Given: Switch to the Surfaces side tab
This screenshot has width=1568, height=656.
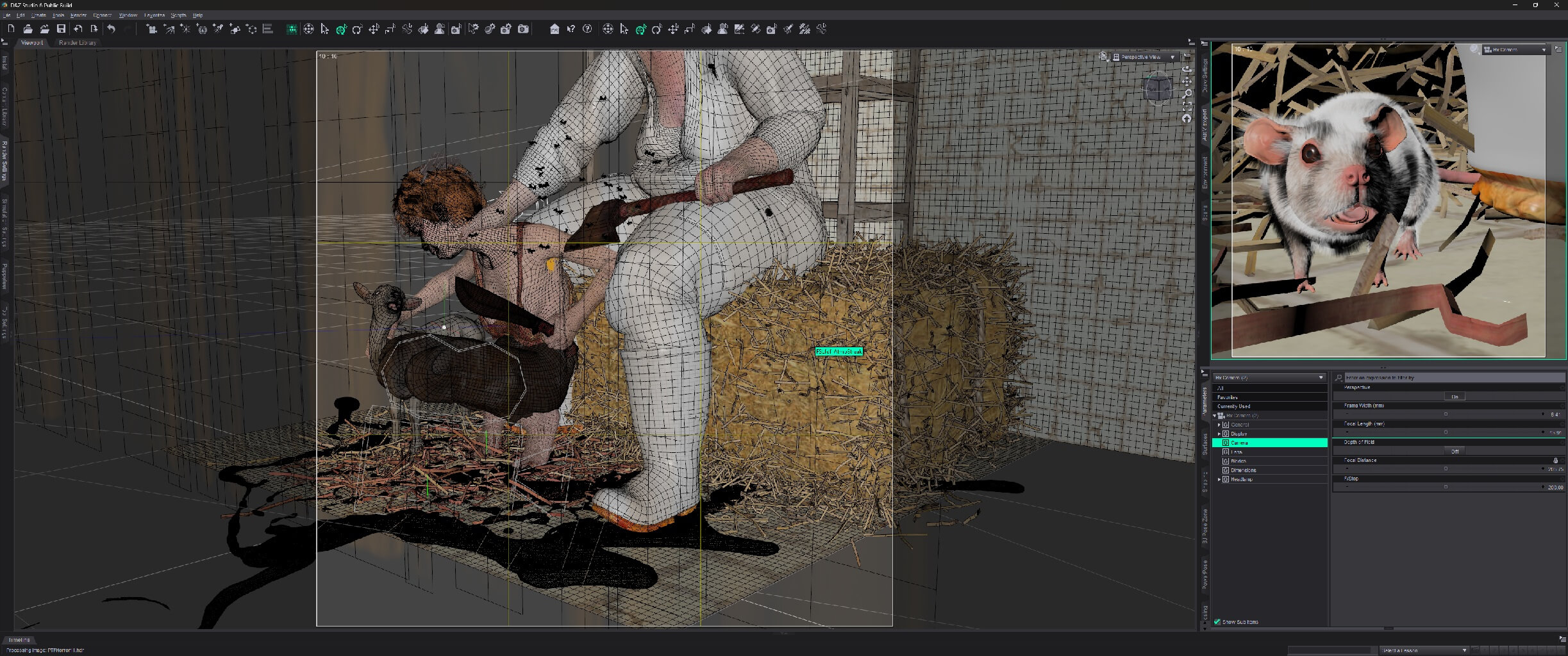Looking at the screenshot, I should [1205, 443].
